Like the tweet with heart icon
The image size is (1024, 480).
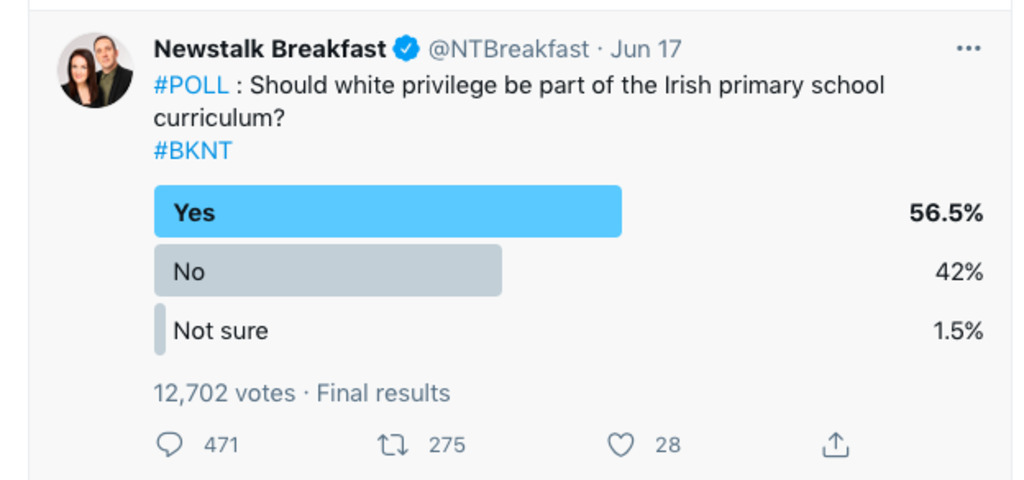(621, 444)
